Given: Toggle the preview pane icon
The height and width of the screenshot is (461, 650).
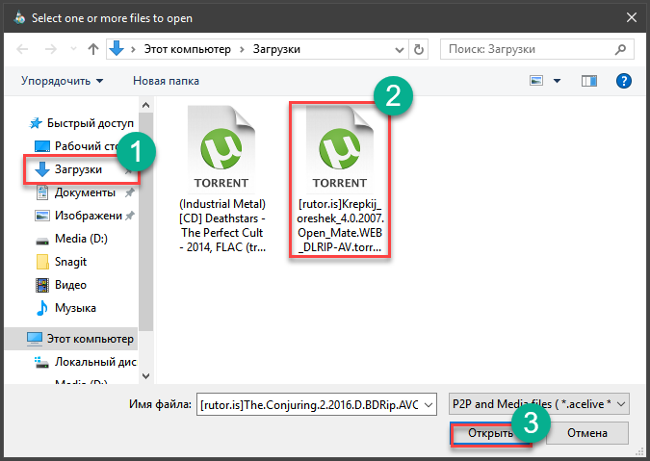Looking at the screenshot, I should (x=588, y=80).
